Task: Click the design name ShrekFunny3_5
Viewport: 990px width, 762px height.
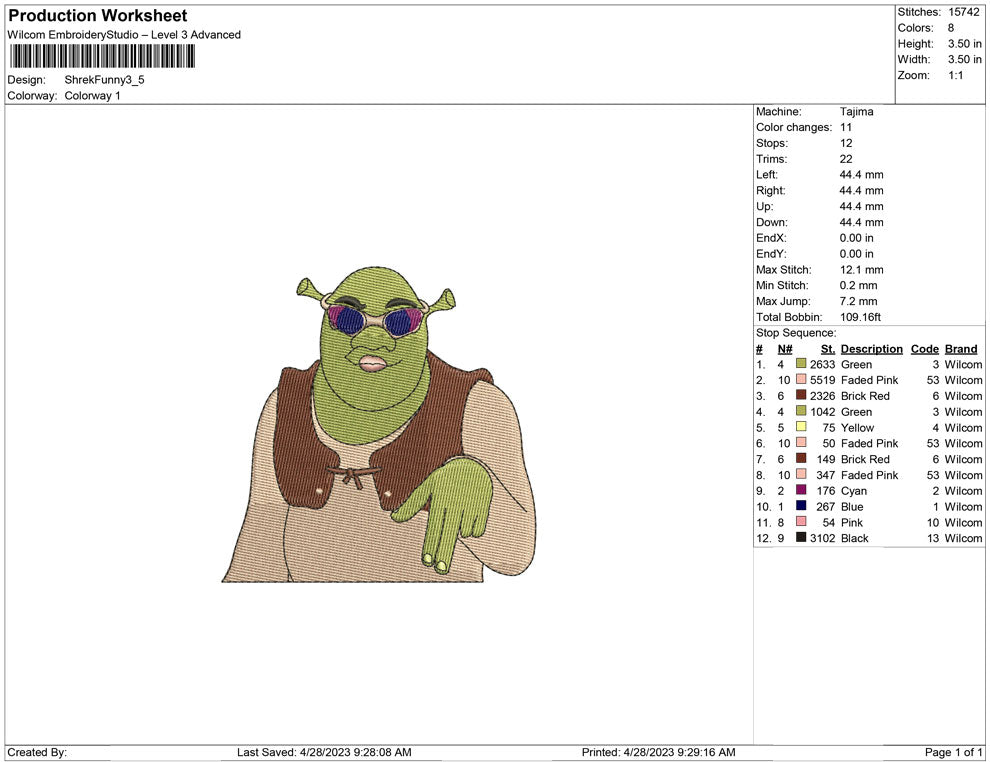Action: 105,80
